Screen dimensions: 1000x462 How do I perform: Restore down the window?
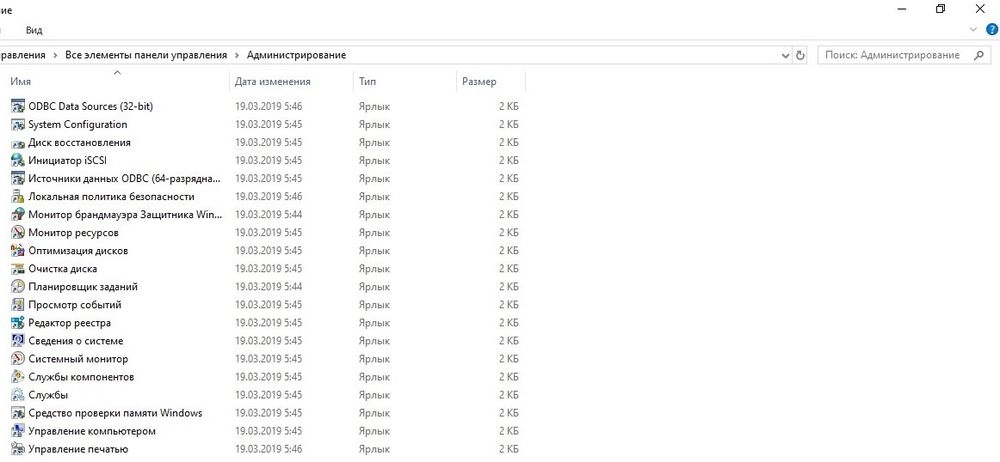(x=940, y=9)
